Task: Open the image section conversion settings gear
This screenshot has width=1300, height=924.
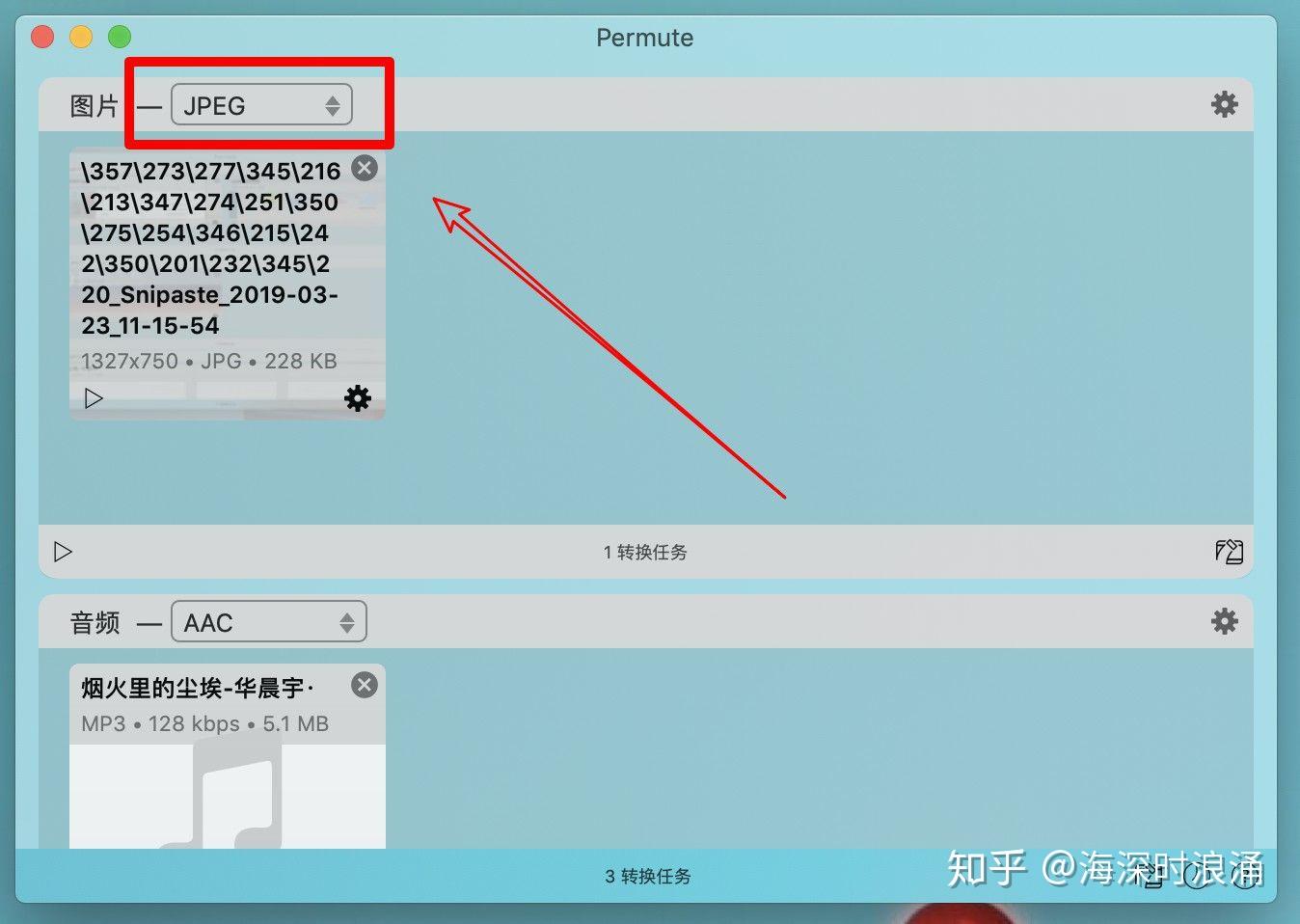Action: coord(1224,104)
